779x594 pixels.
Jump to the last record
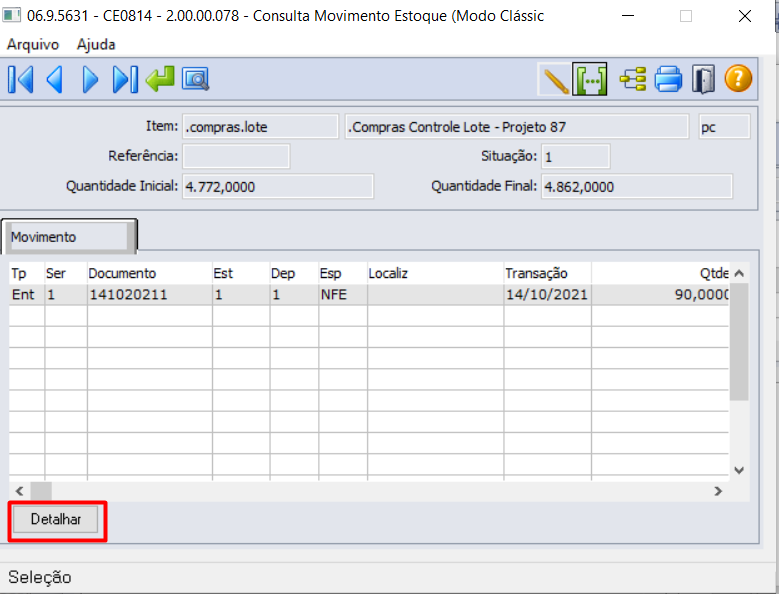(x=125, y=79)
